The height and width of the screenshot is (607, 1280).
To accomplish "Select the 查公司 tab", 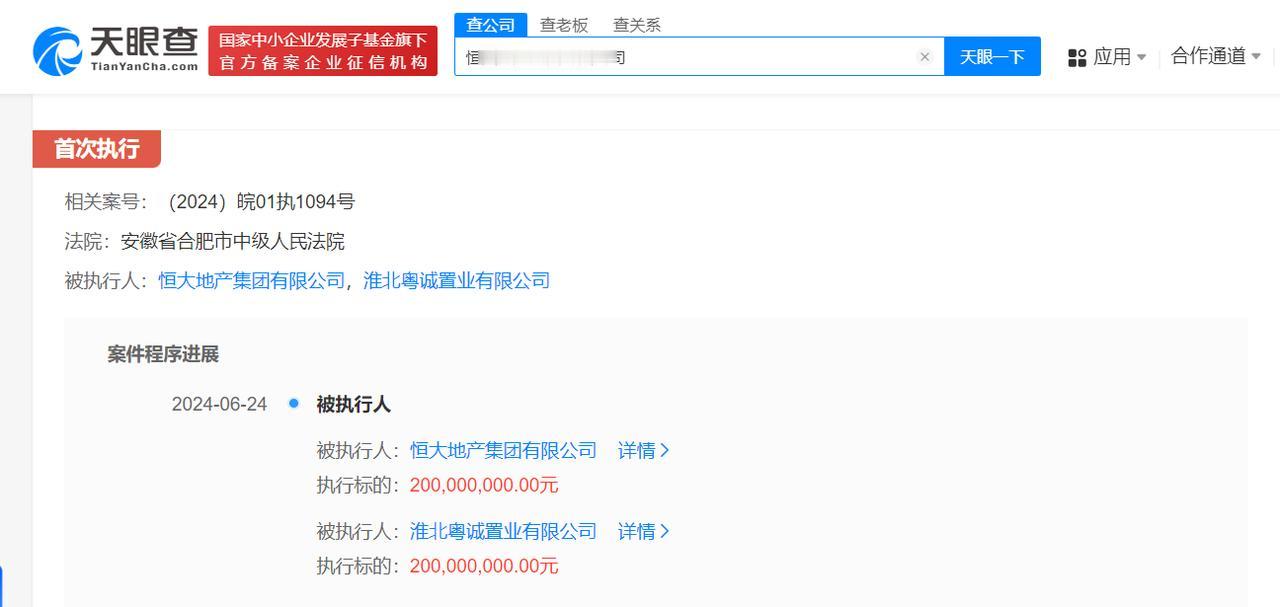I will pos(491,25).
